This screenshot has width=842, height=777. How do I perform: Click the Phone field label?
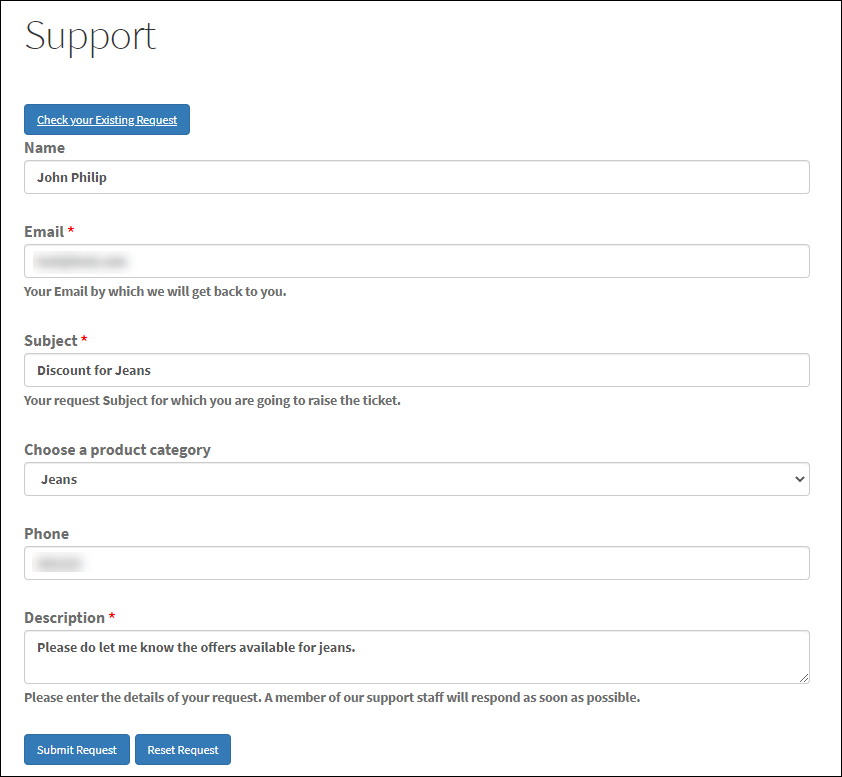coord(47,534)
